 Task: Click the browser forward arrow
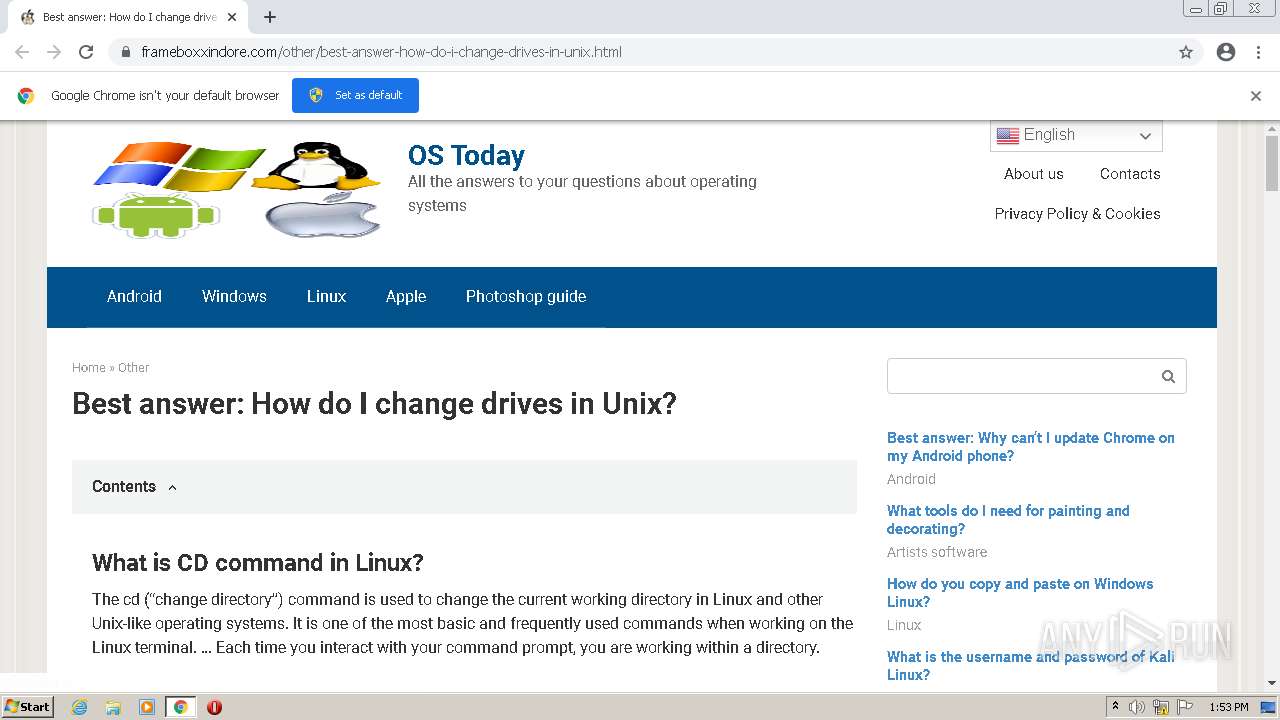(54, 52)
